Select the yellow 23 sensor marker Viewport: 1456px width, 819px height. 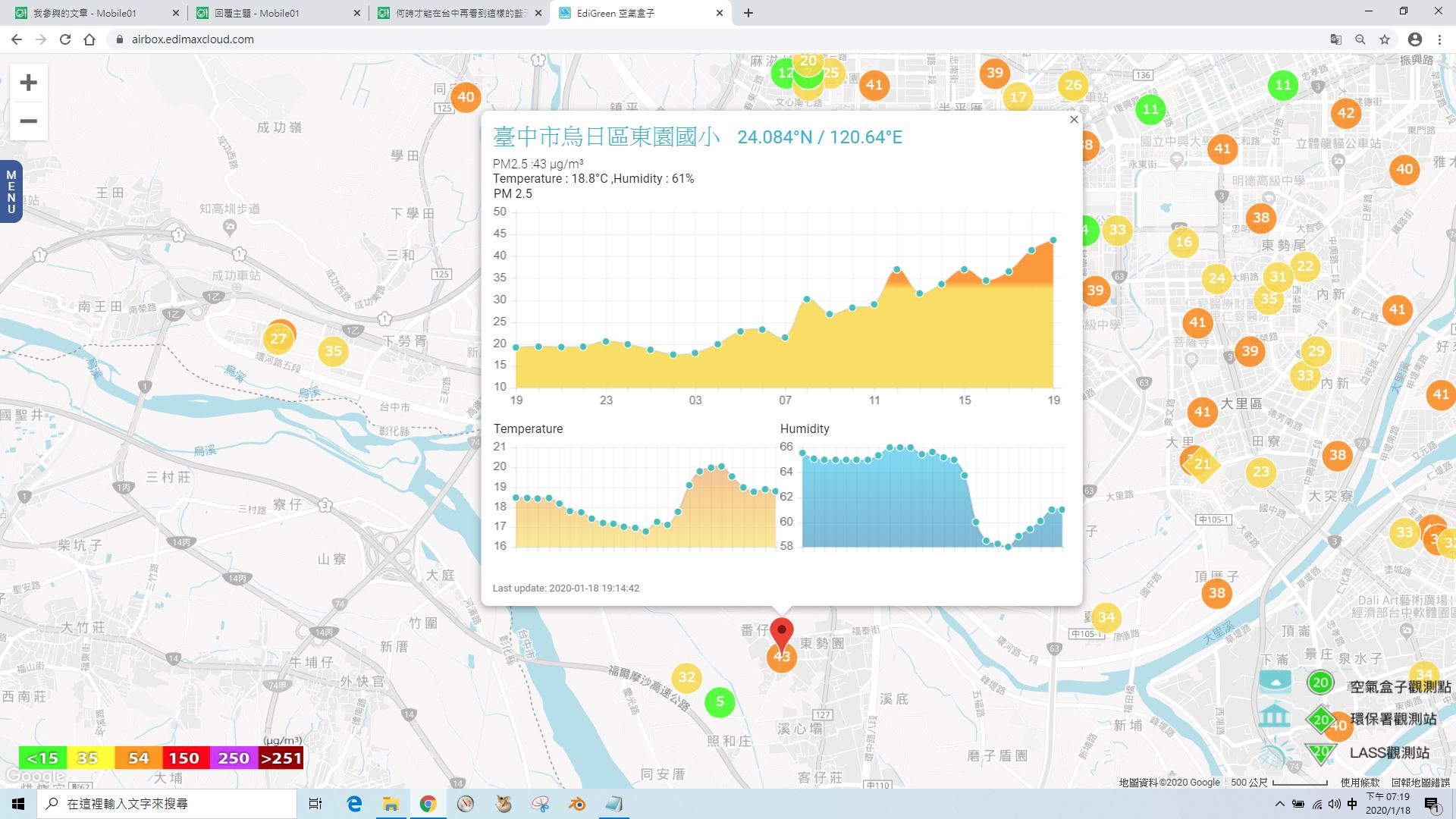pyautogui.click(x=1260, y=472)
